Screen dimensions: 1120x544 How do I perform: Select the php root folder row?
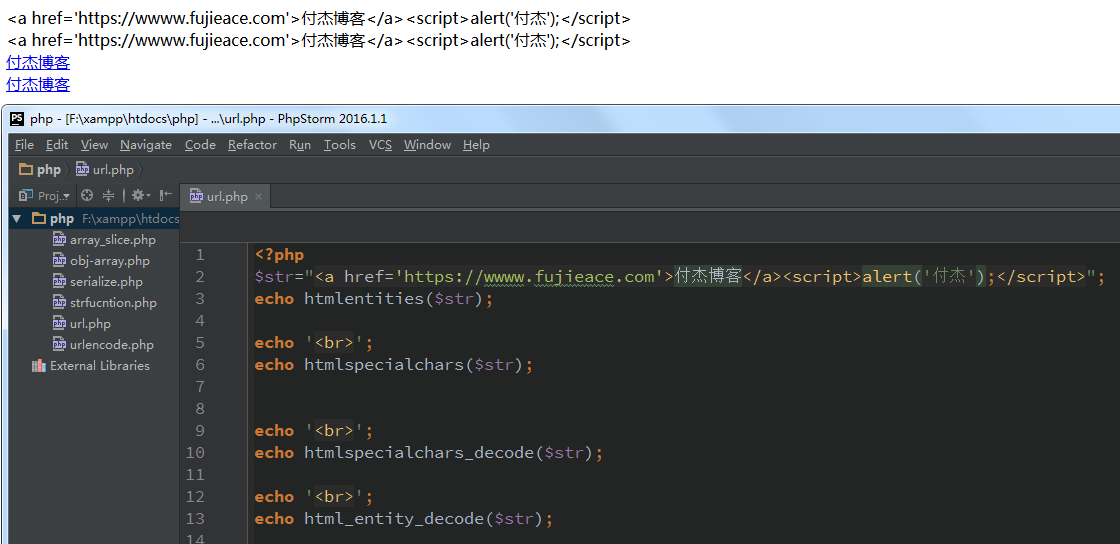[94, 218]
